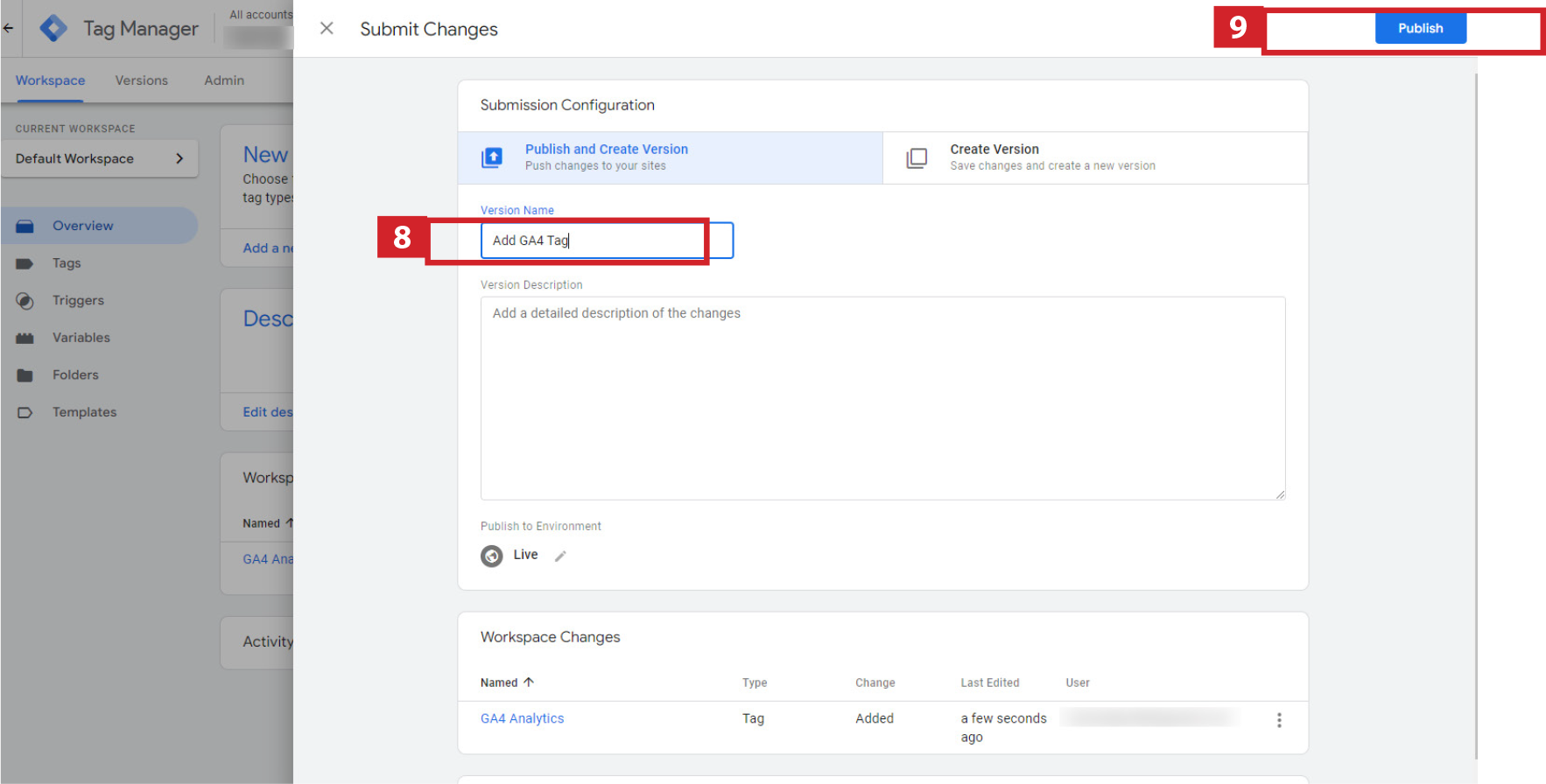Click the Live environment label
The image size is (1546, 784).
525,555
